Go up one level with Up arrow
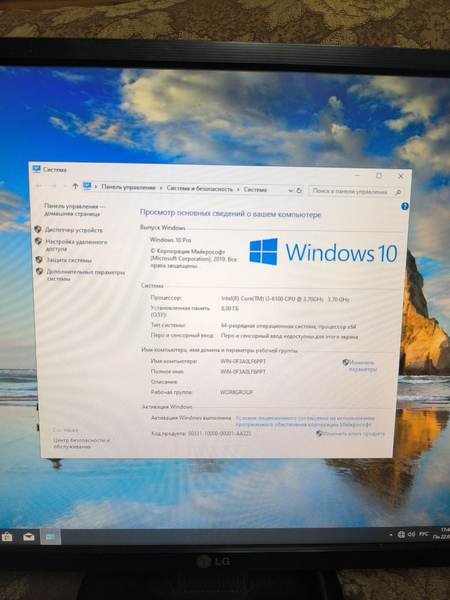 [x=75, y=186]
